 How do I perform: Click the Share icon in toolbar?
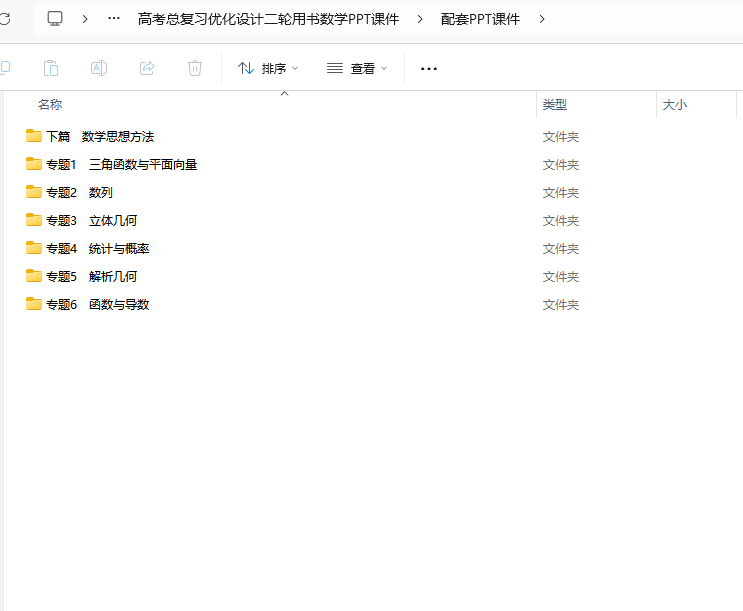(147, 68)
